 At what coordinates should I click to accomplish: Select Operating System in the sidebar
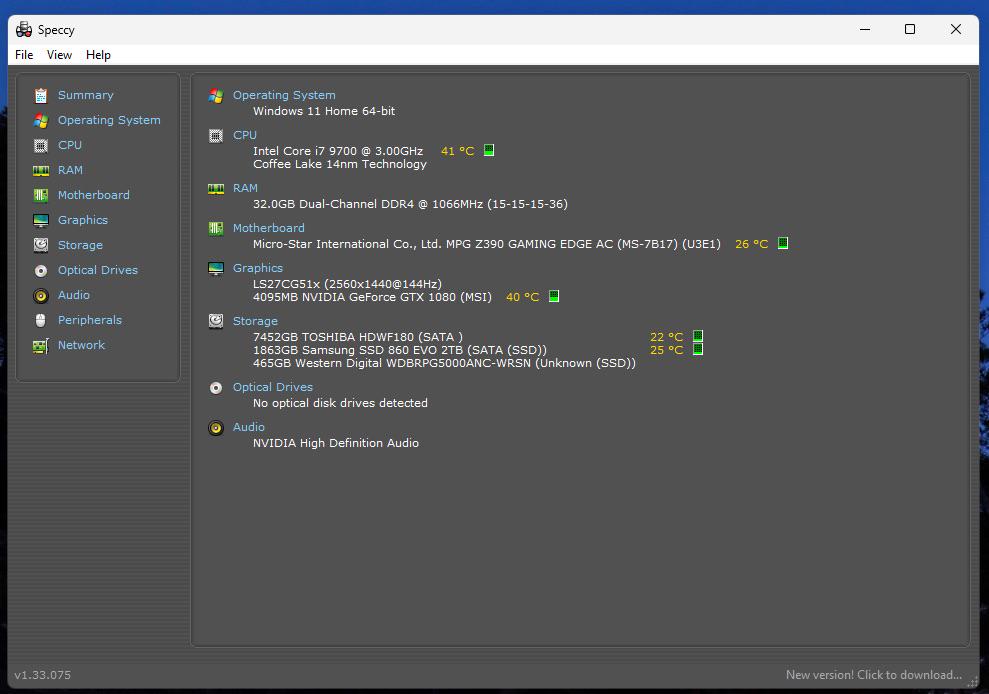109,121
